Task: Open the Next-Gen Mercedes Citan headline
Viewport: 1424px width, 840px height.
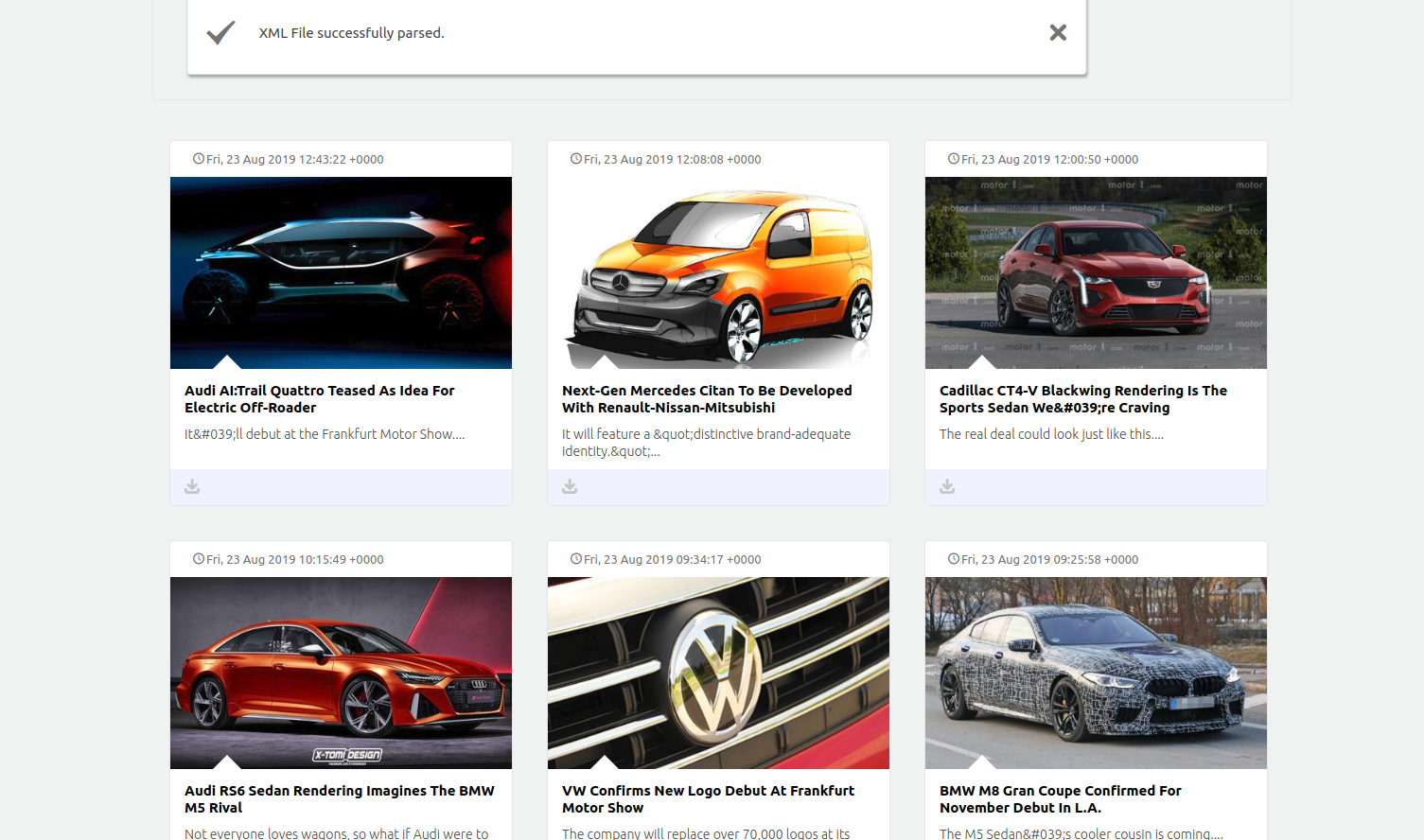Action: click(x=706, y=399)
